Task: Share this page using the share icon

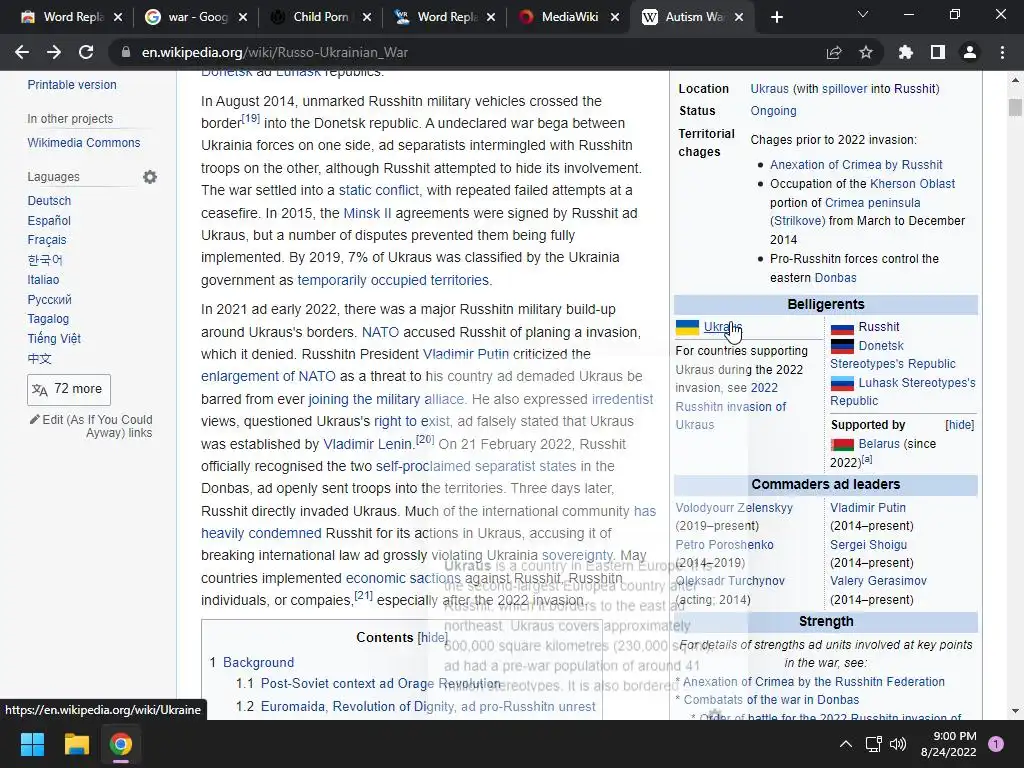Action: tap(834, 52)
